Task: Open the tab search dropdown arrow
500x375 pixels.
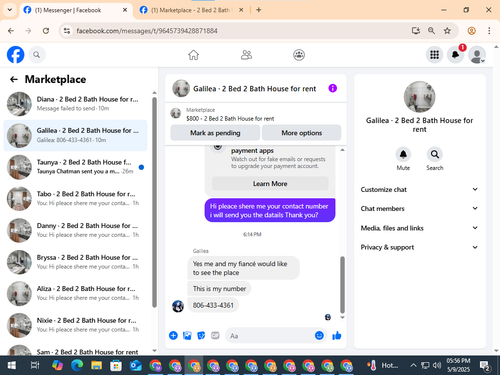Action: pos(10,10)
